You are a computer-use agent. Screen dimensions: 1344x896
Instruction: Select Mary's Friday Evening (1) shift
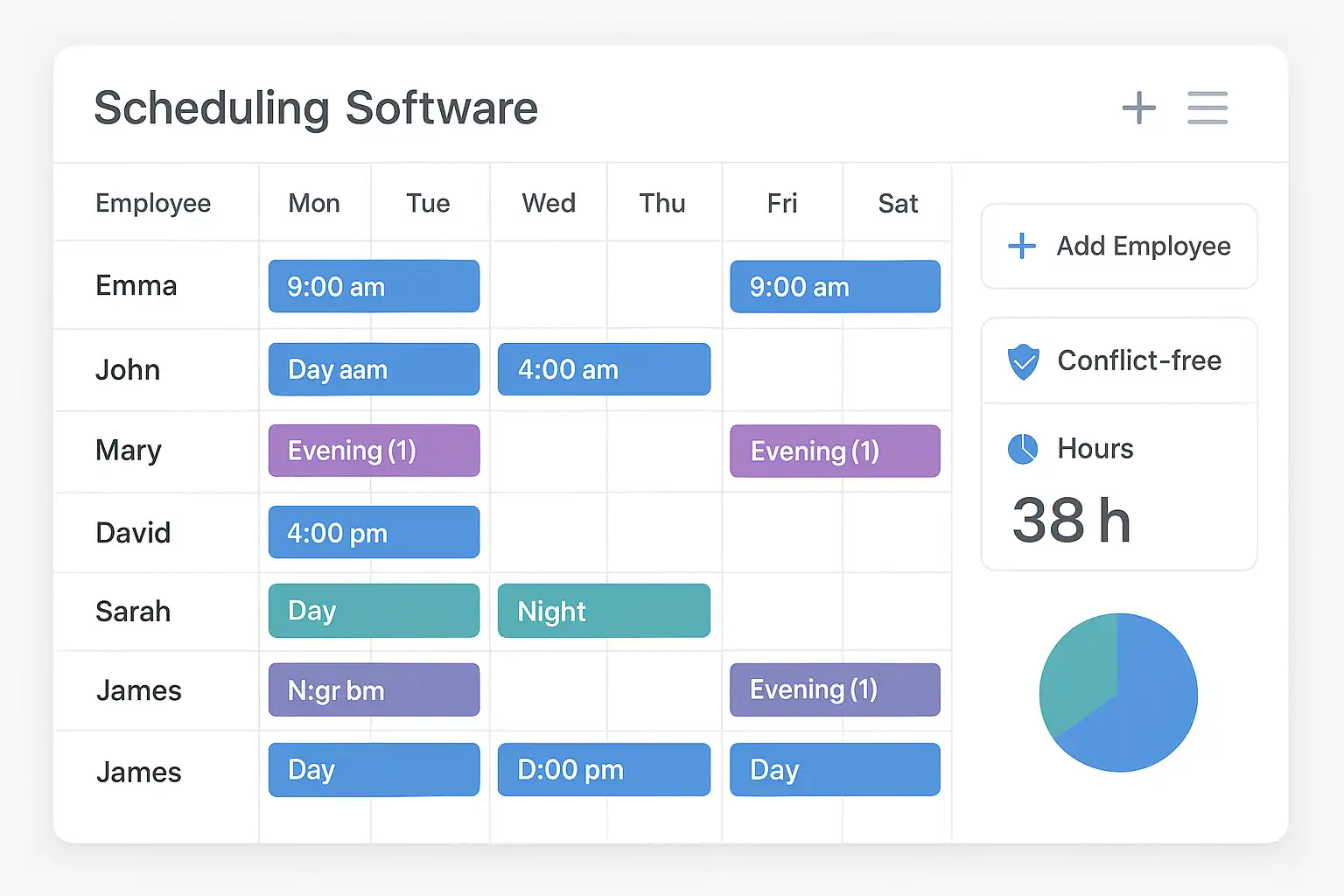(835, 451)
